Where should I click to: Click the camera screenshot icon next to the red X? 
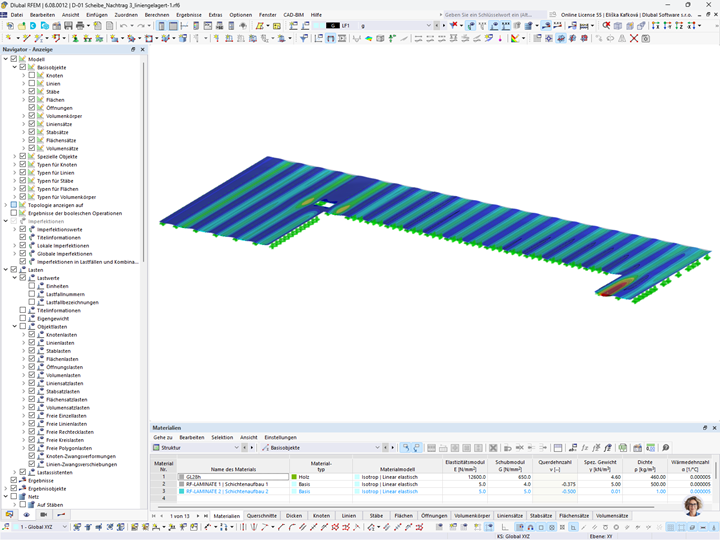click(x=646, y=39)
